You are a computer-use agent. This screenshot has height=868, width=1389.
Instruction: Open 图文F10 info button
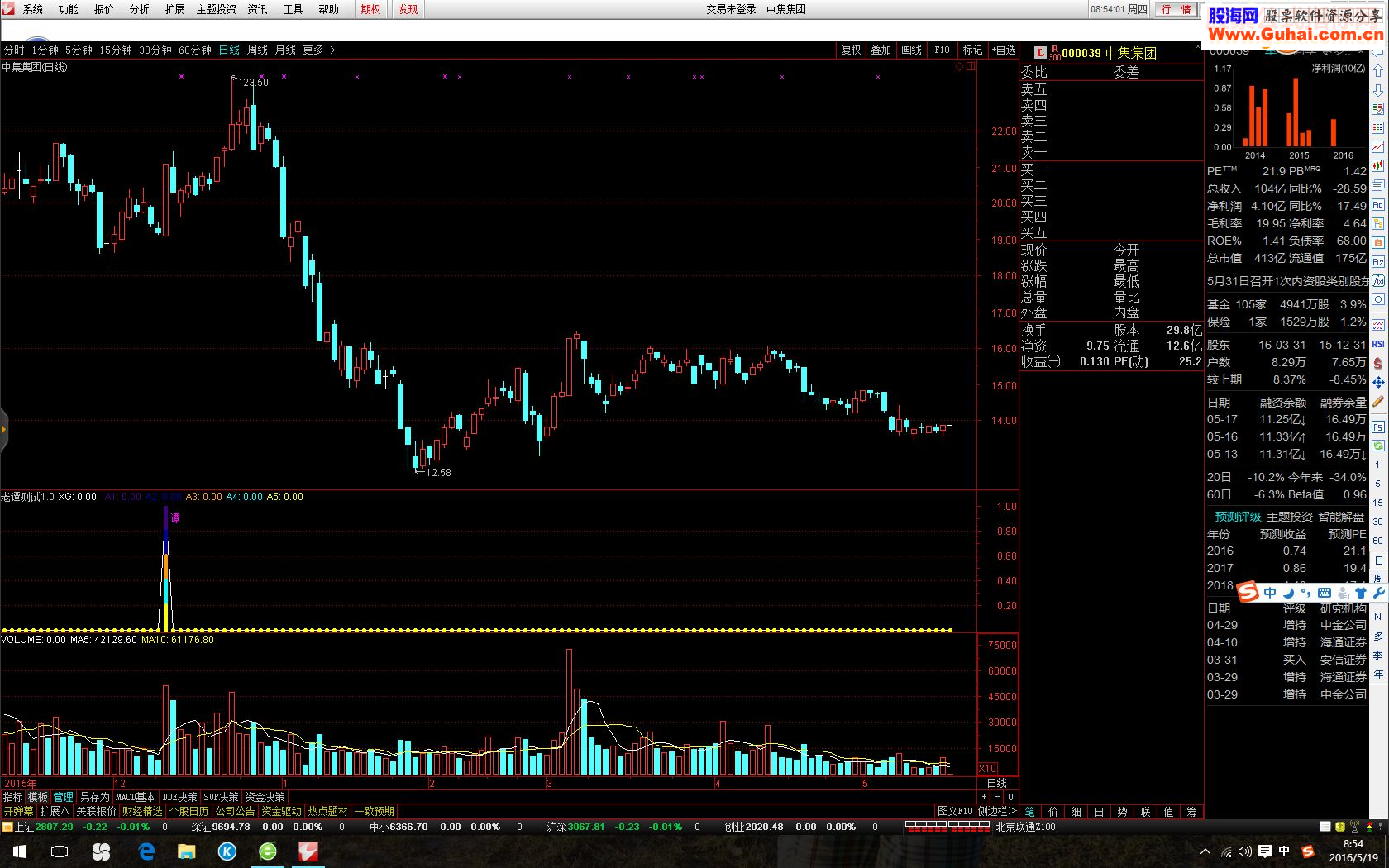pyautogui.click(x=955, y=811)
